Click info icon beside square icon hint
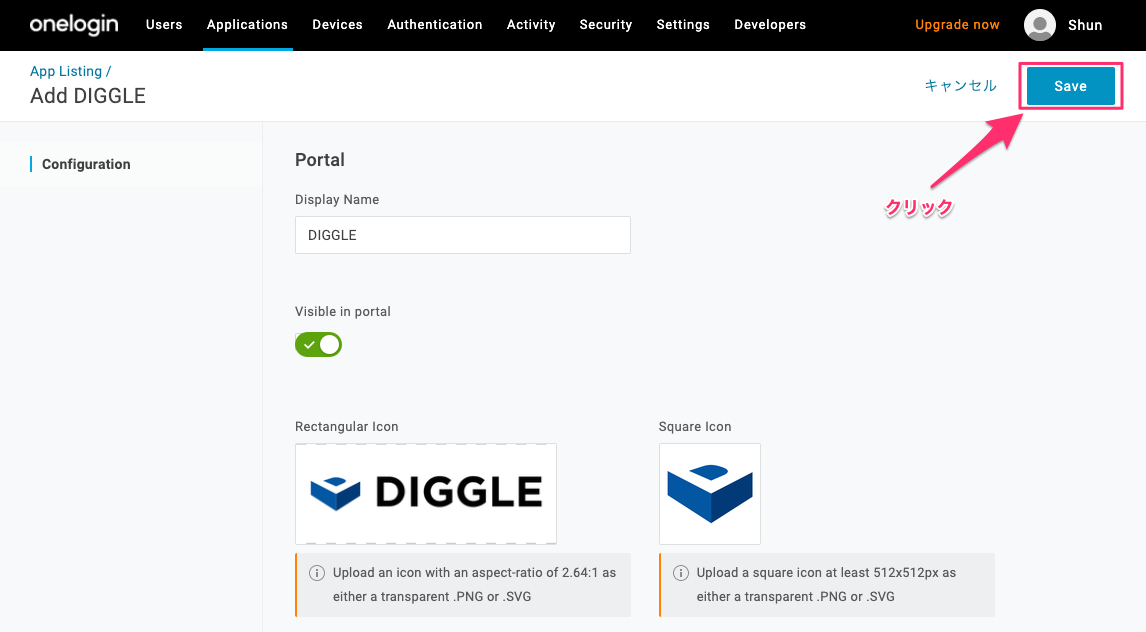 click(681, 573)
